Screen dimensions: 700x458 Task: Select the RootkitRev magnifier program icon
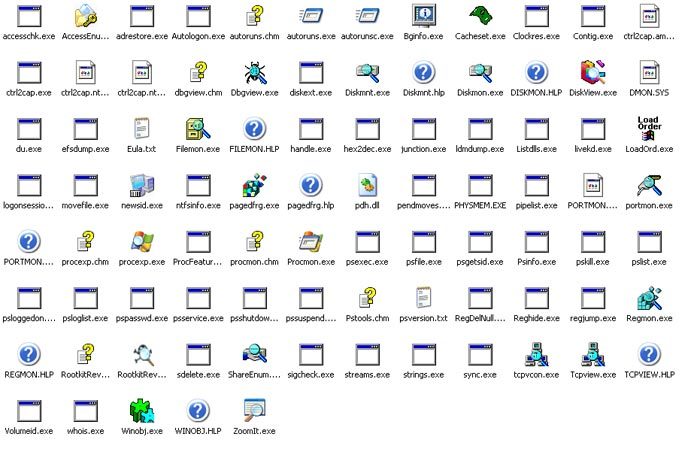[143, 354]
